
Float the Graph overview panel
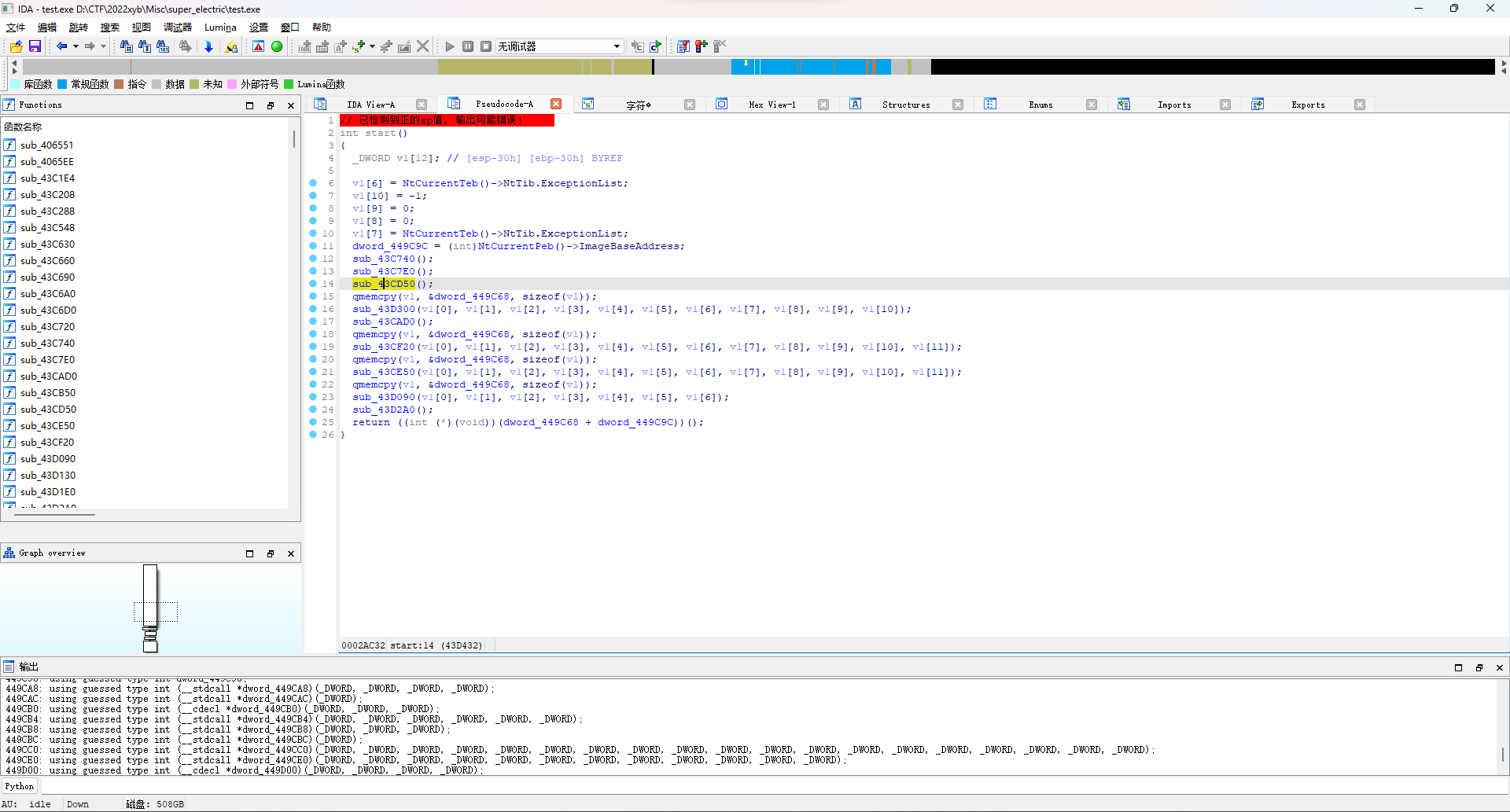(271, 553)
